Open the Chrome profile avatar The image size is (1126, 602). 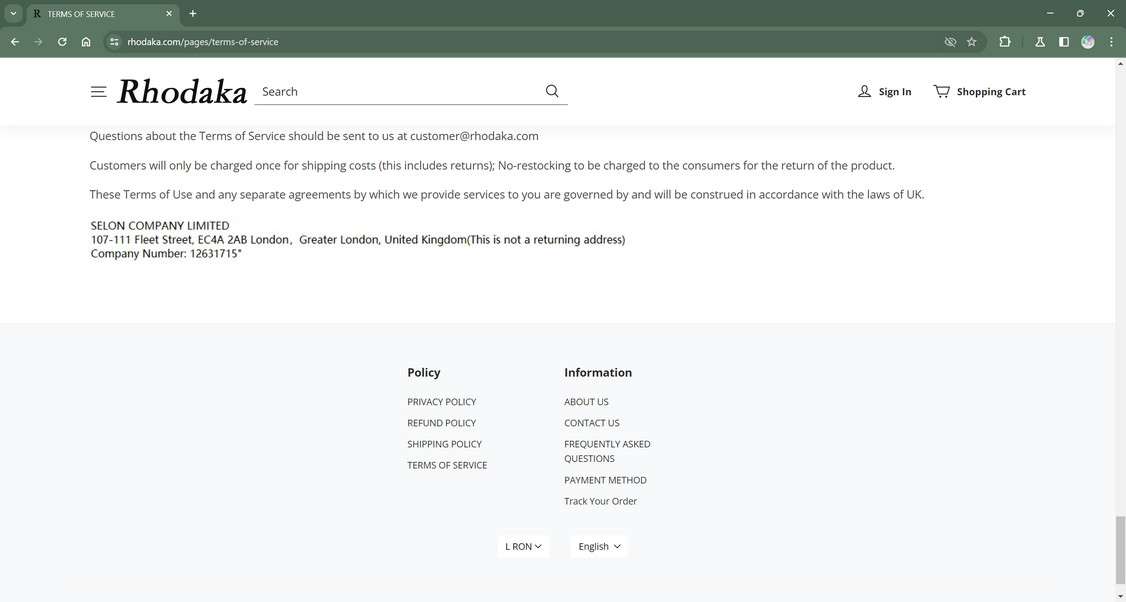1088,42
